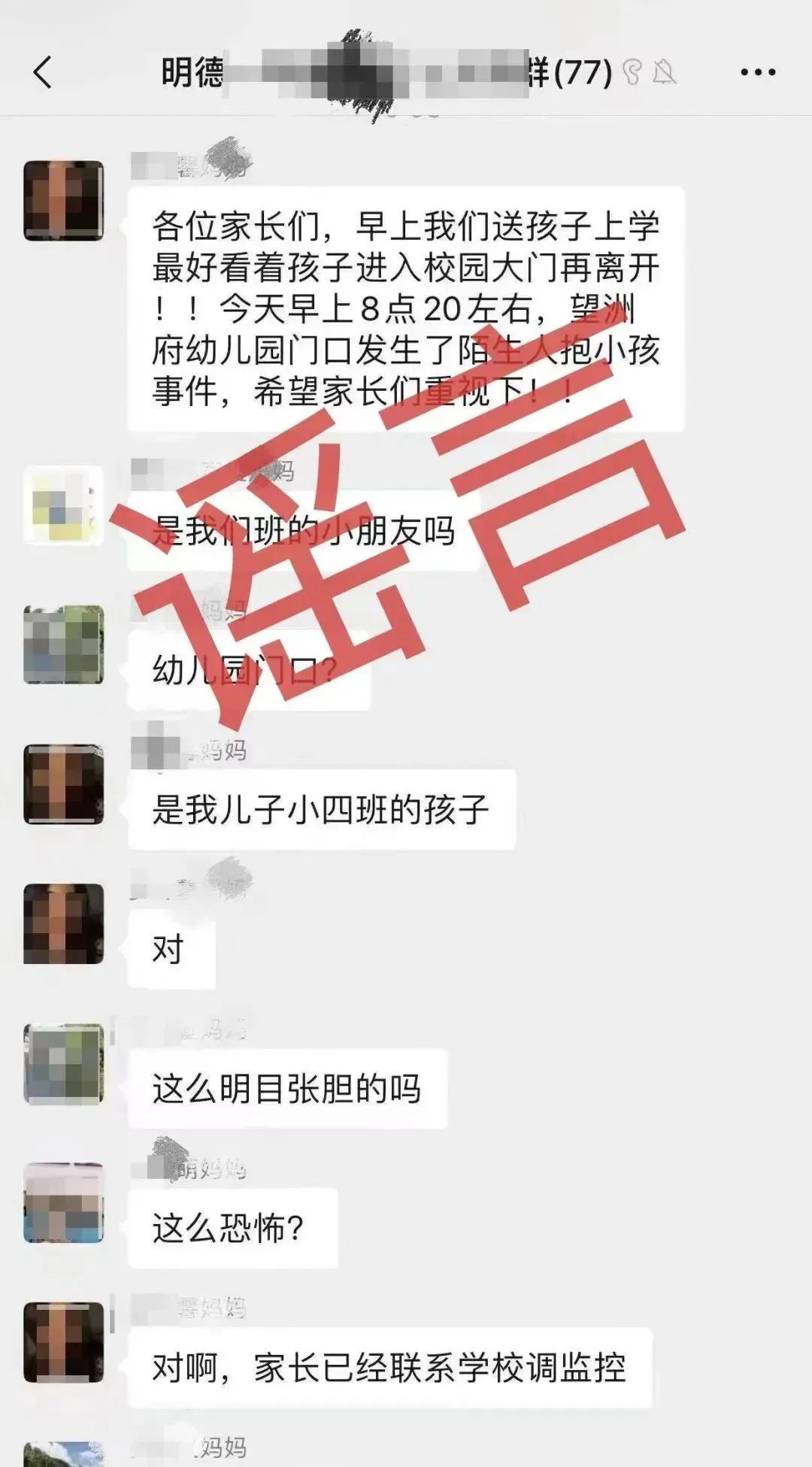The height and width of the screenshot is (1467, 812).
Task: Open the group chat title showing (77)
Action: 387,72
